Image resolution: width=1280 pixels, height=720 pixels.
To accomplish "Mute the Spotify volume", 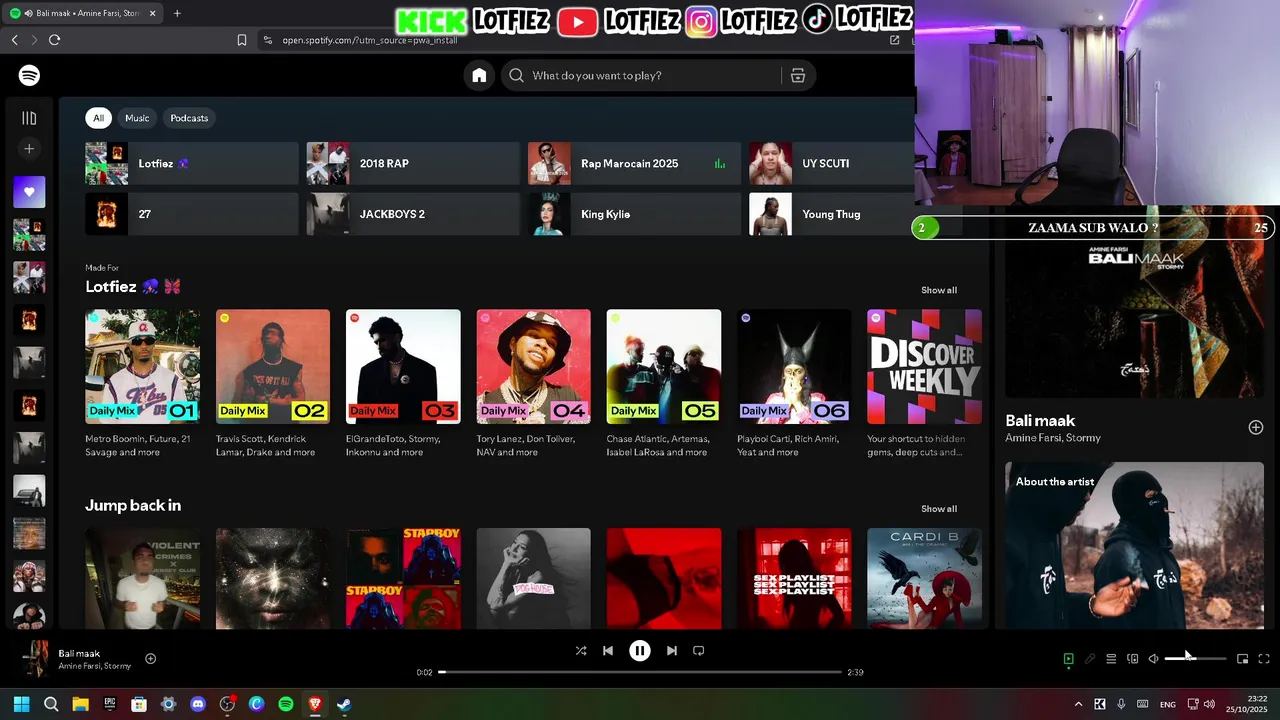I will tap(1154, 659).
